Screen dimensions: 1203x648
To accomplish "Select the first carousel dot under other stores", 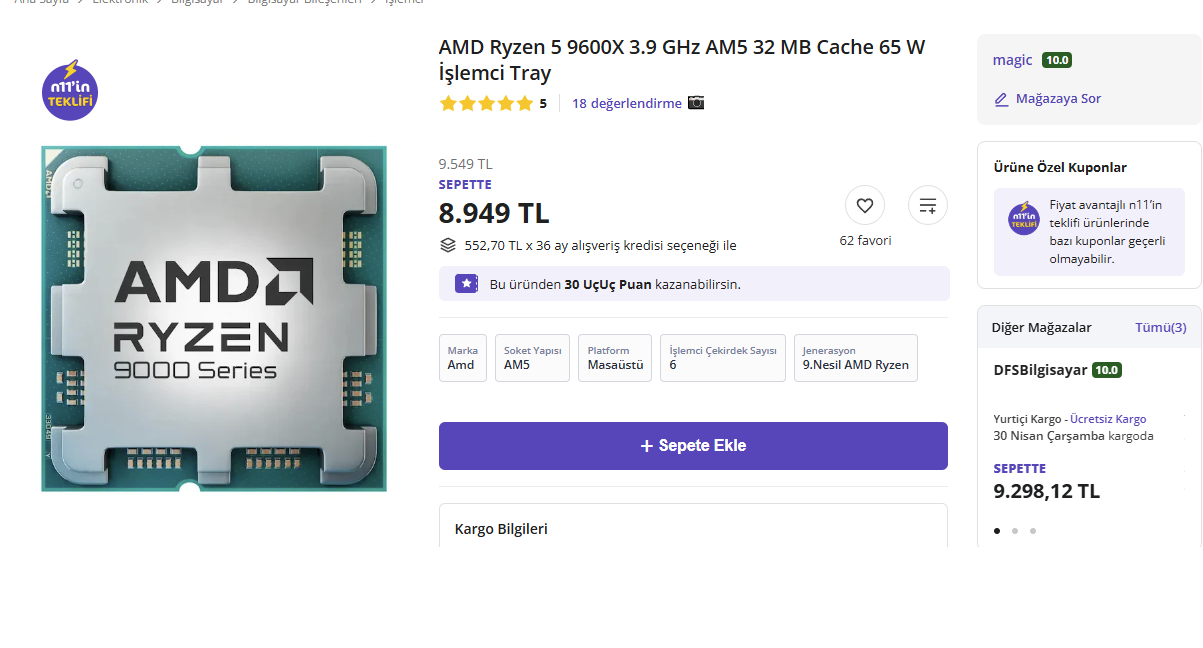I will (997, 531).
